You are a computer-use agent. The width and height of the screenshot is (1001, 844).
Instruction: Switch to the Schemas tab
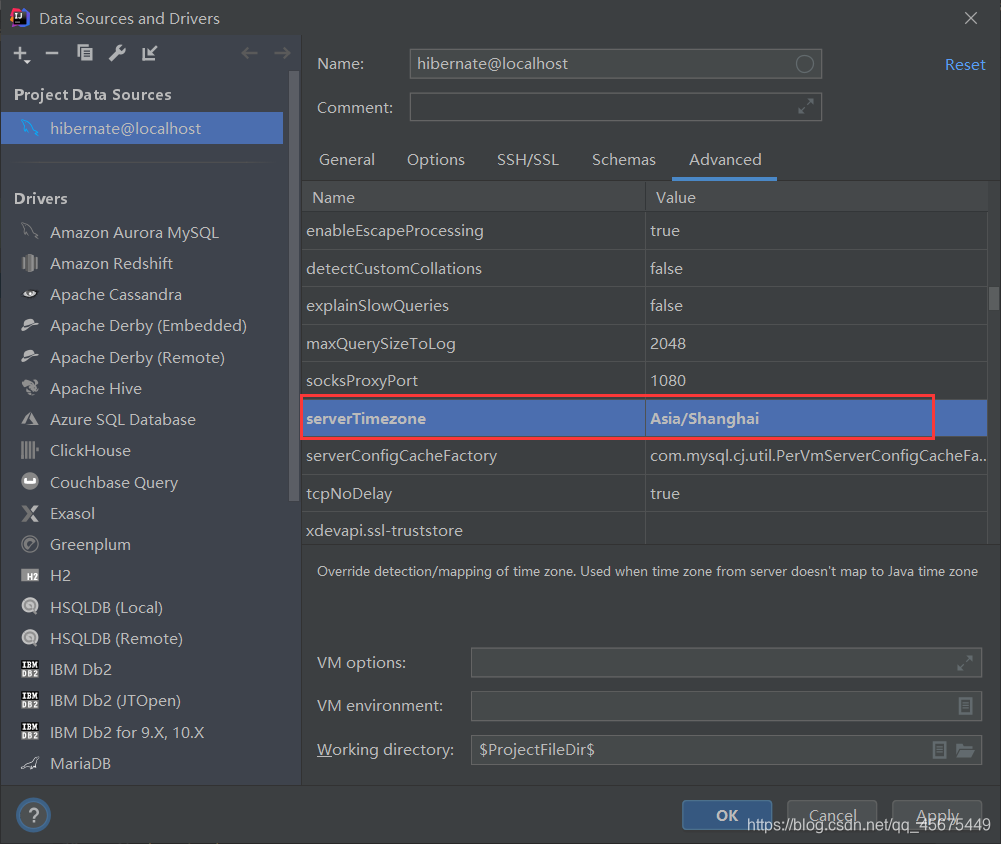tap(623, 159)
